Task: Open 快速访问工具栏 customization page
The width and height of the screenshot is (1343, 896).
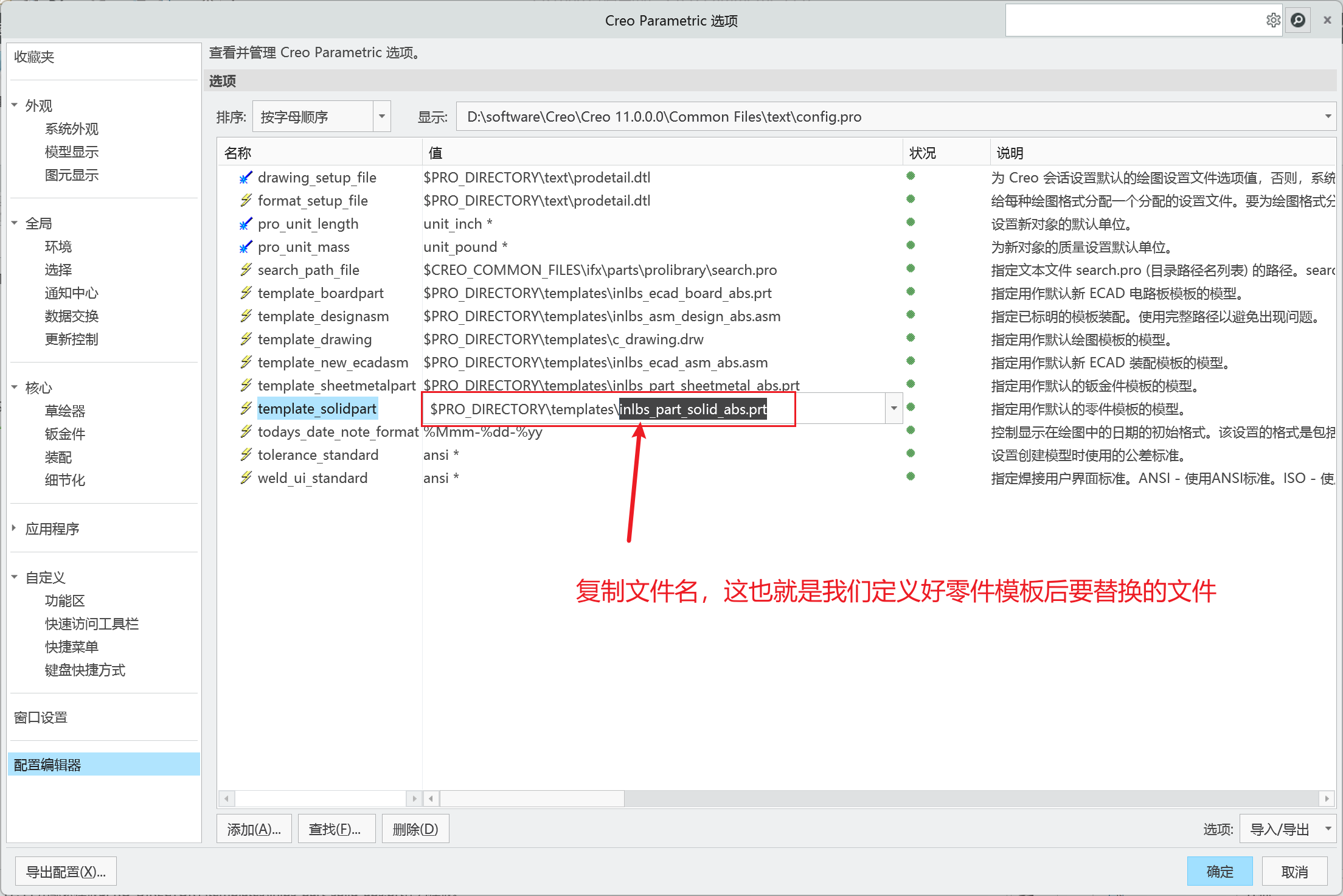Action: click(x=92, y=624)
